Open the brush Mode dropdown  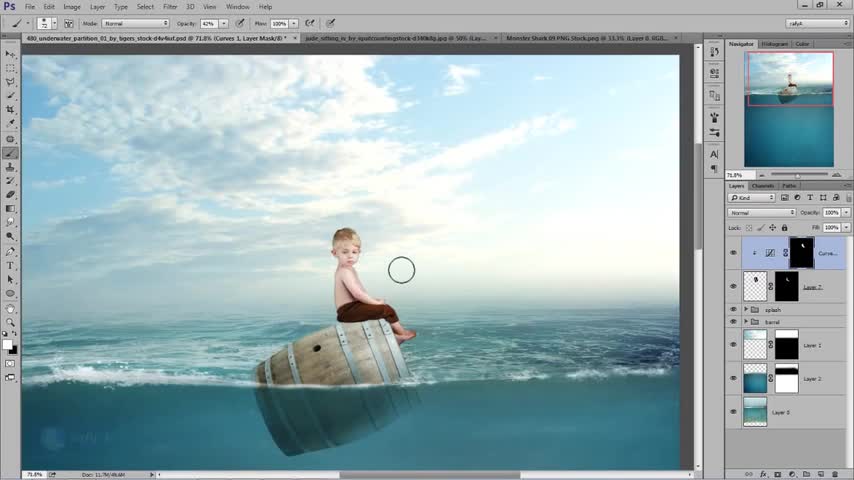(x=135, y=23)
